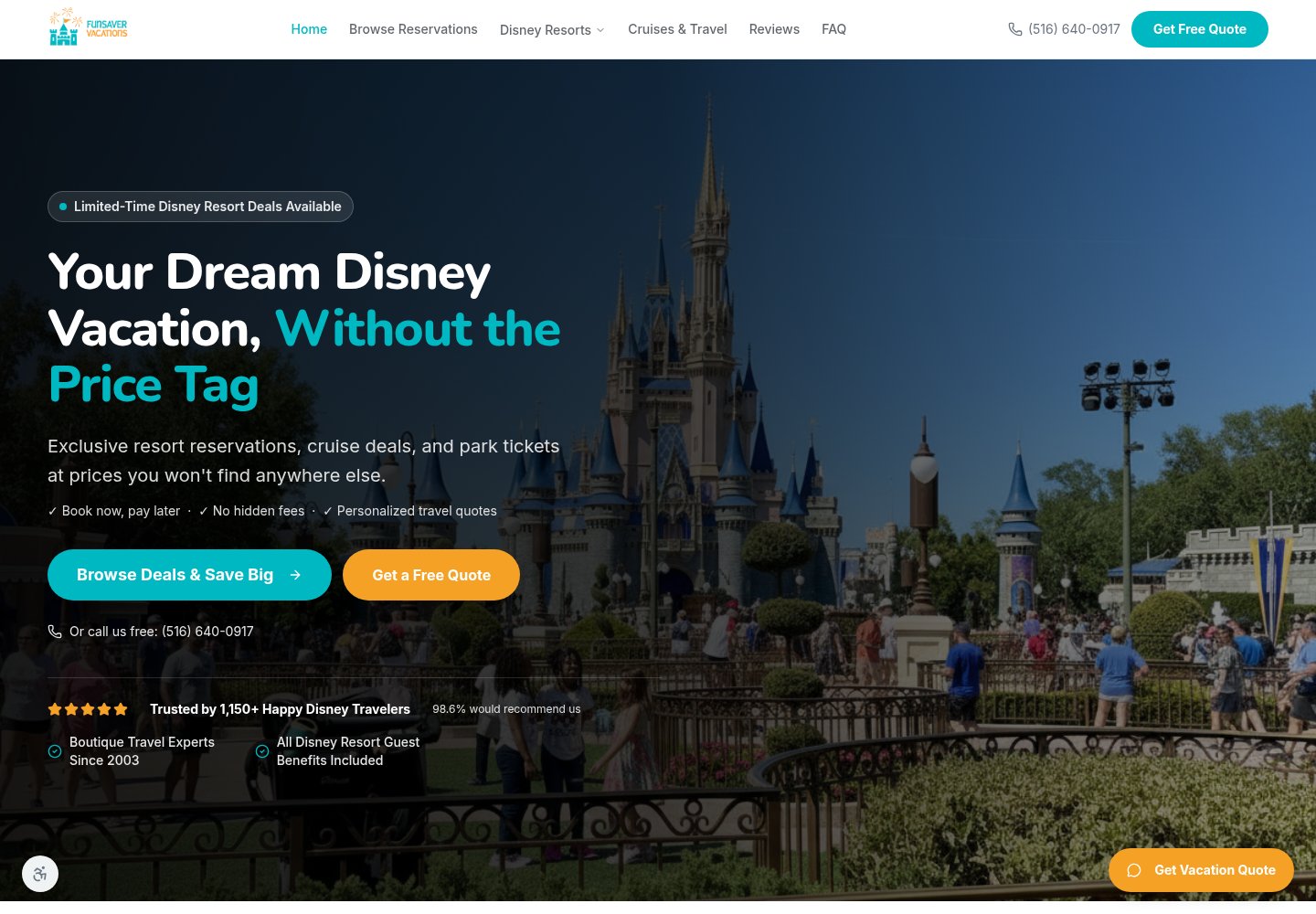
Task: Click Boutique Travel Experts Since 2003 text
Action: pyautogui.click(x=142, y=751)
